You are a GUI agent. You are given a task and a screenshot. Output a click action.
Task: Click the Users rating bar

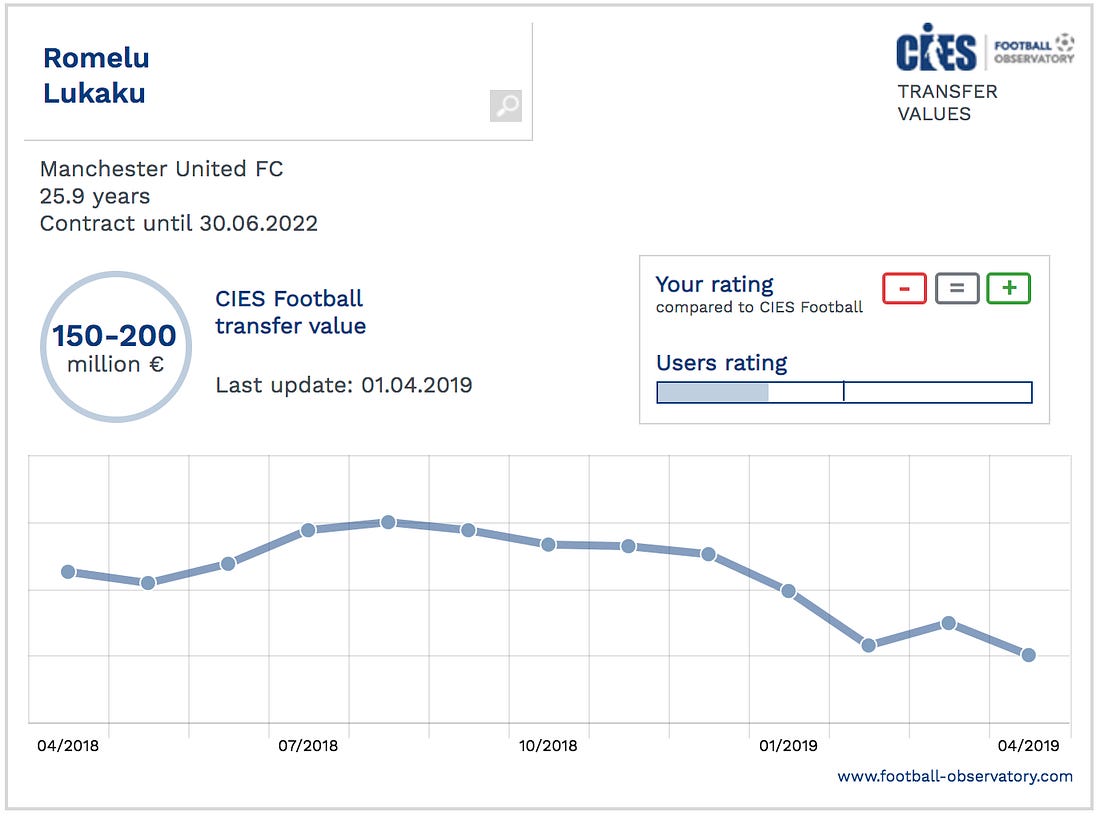pyautogui.click(x=845, y=392)
